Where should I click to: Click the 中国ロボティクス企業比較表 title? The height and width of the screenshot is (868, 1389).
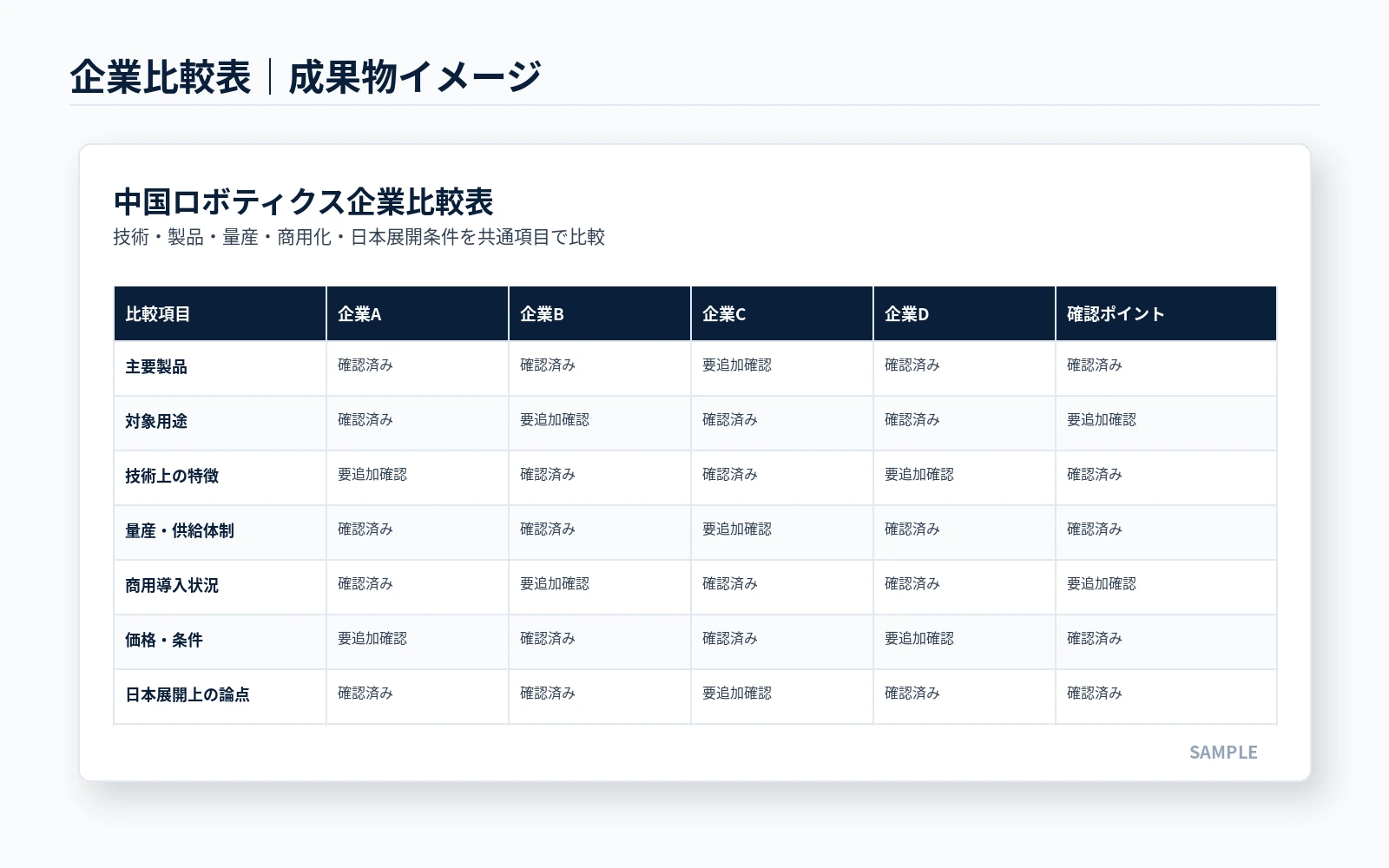304,202
